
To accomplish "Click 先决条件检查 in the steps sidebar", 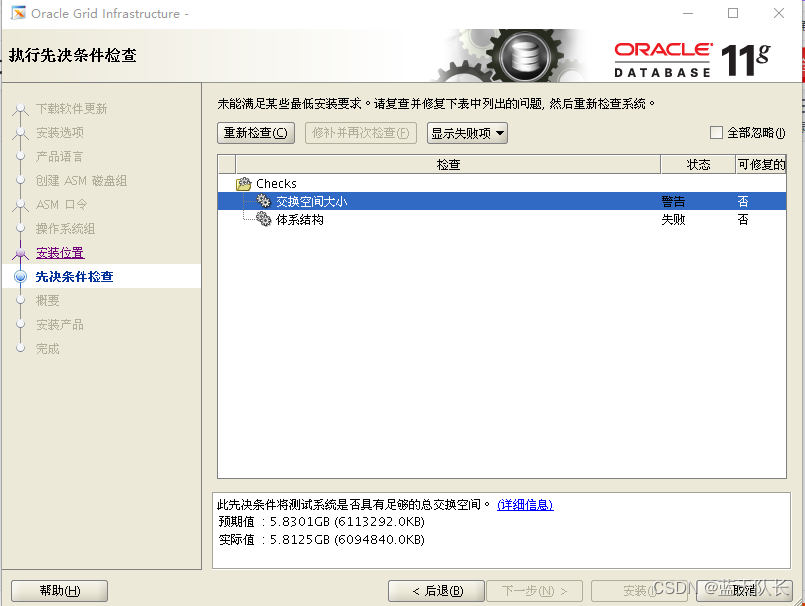I will 74,277.
